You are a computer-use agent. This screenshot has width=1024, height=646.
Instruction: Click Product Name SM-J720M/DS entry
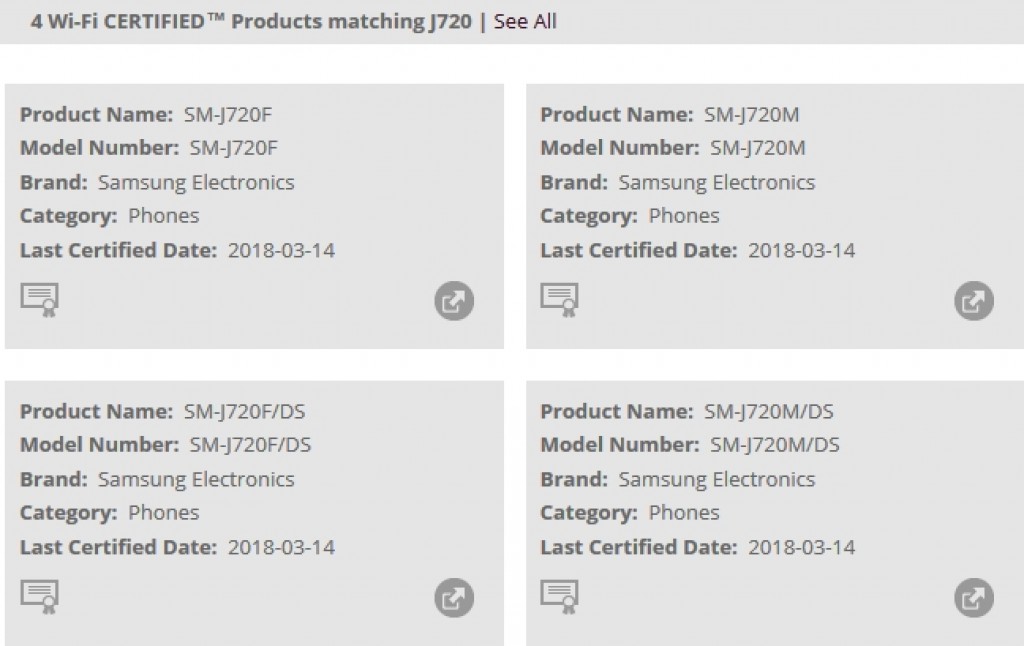pyautogui.click(x=769, y=411)
